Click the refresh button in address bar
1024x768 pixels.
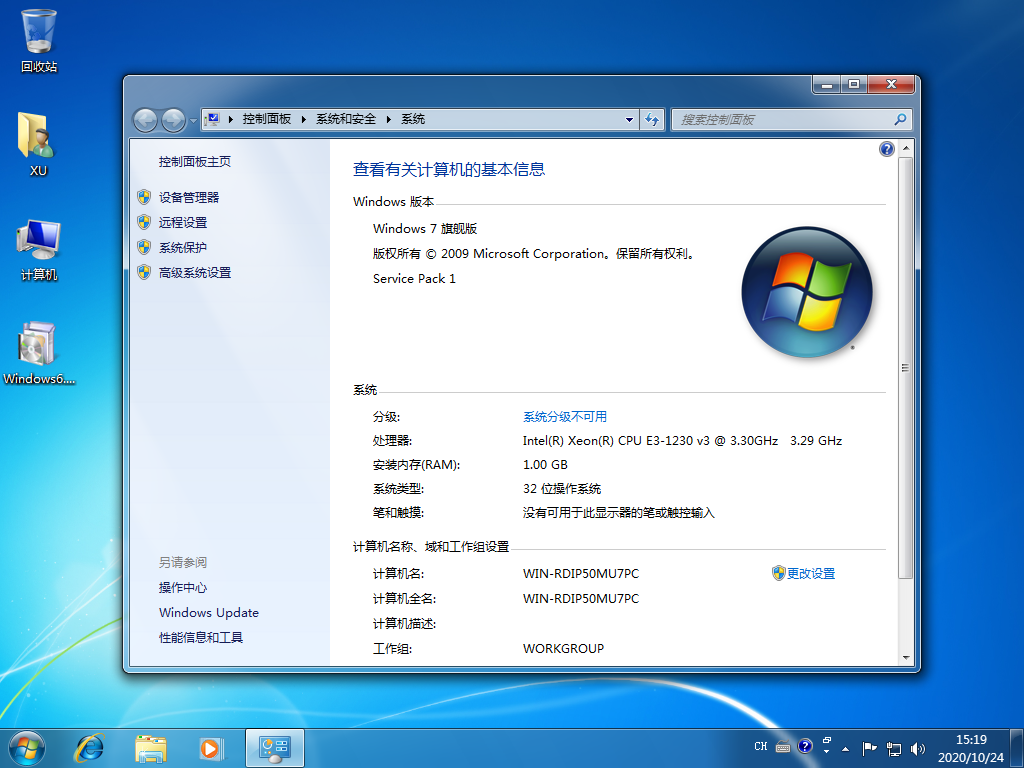click(x=652, y=120)
